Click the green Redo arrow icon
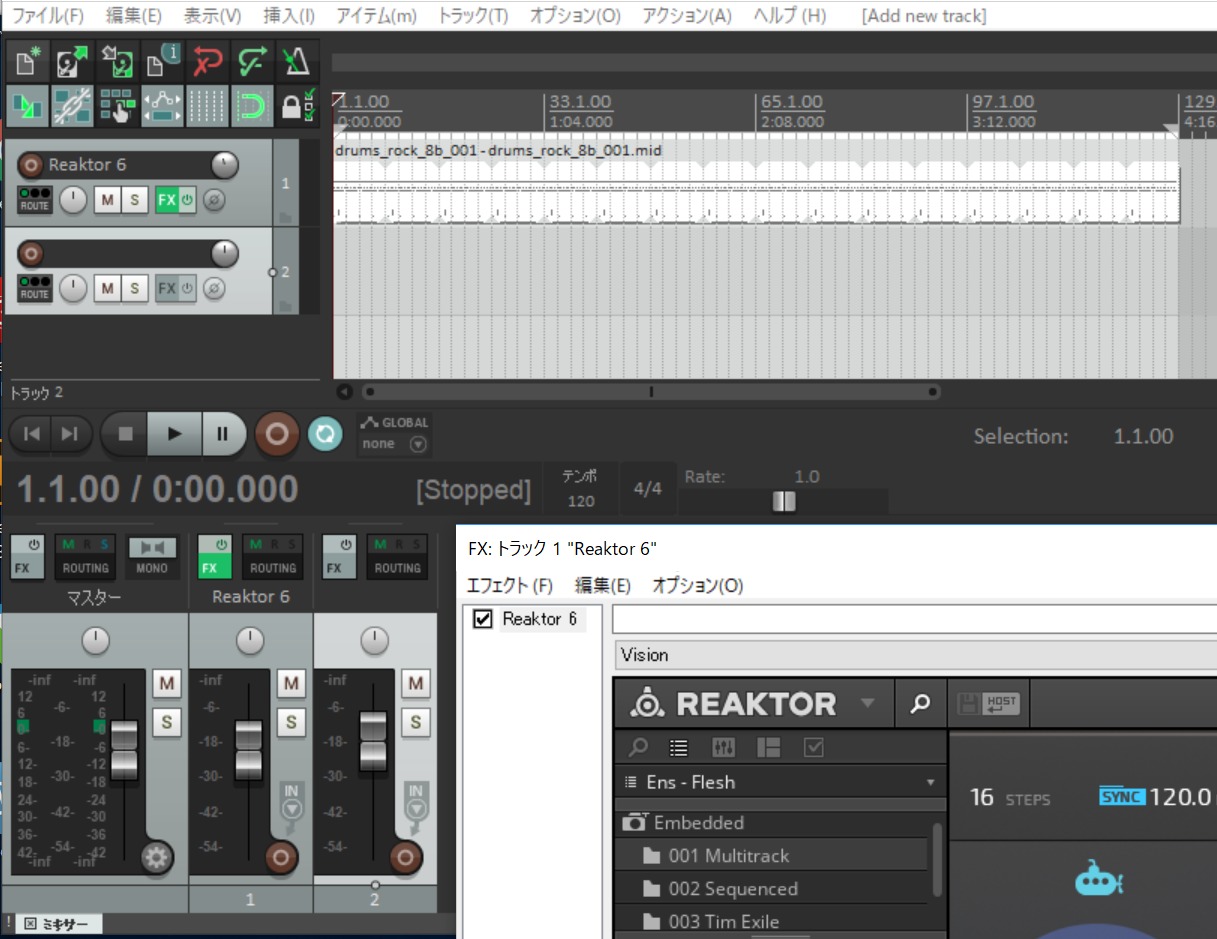1217x939 pixels. pos(253,62)
